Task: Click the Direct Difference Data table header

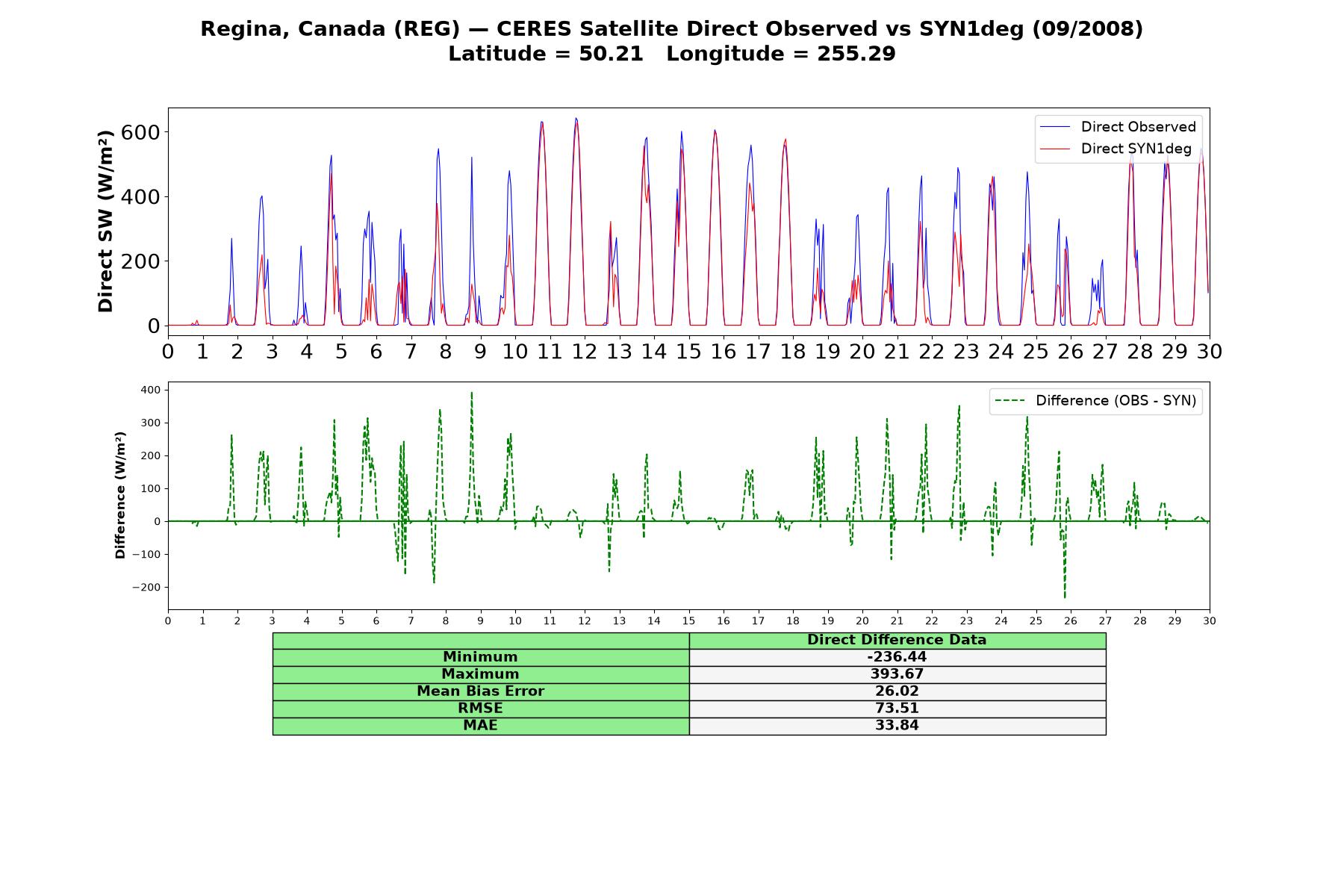Action: click(897, 640)
